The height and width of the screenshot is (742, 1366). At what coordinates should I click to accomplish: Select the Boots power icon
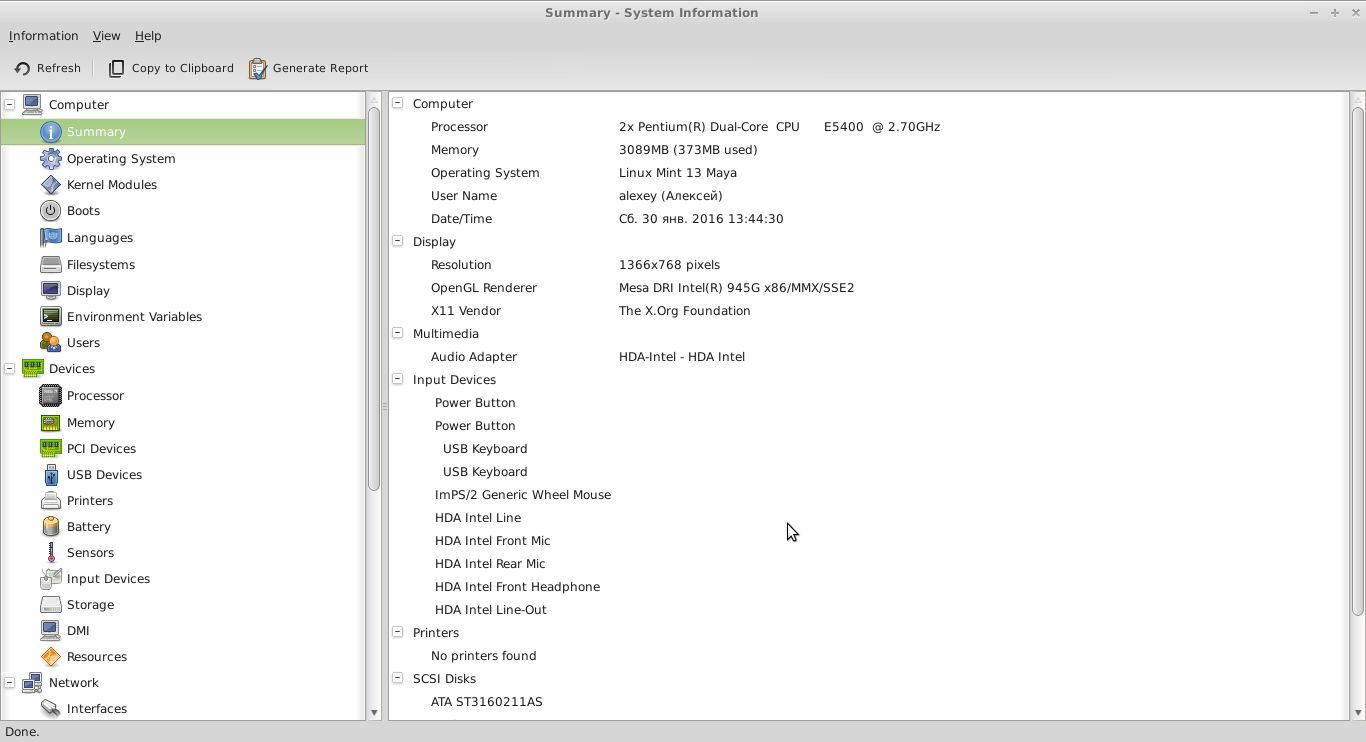tap(50, 211)
